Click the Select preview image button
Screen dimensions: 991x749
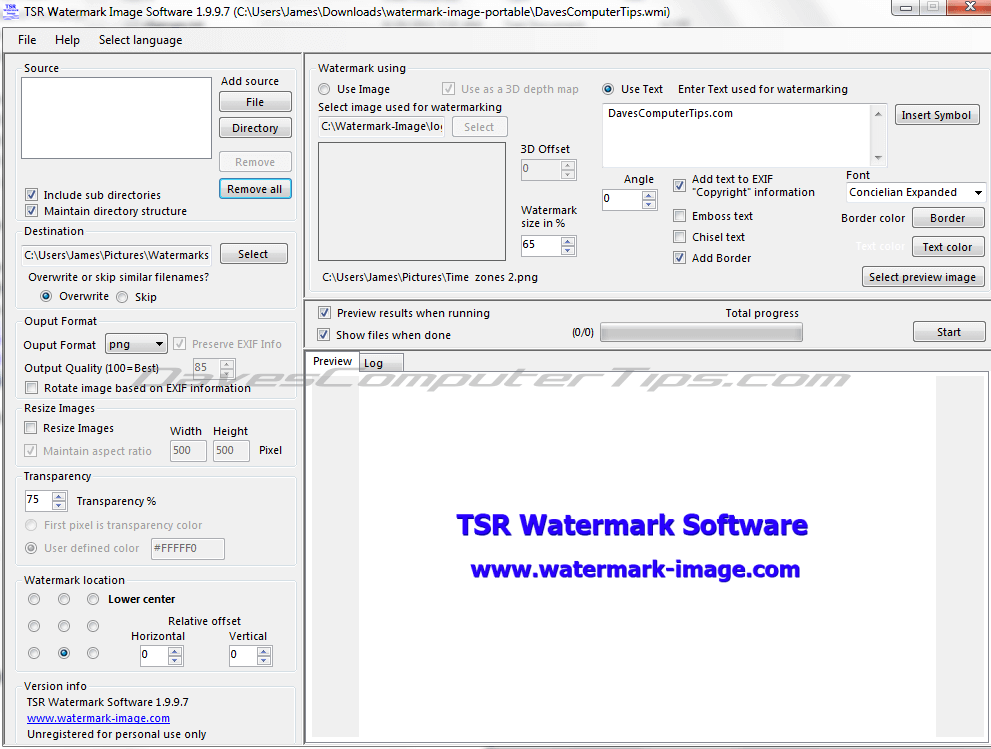923,277
